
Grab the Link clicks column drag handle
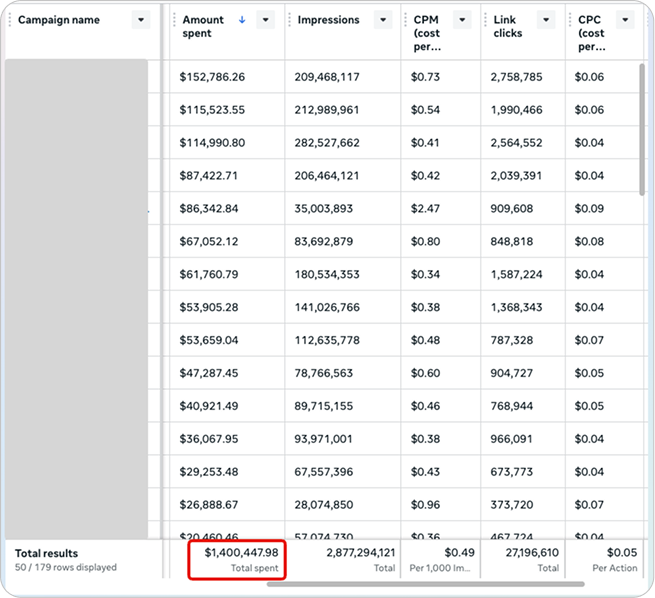click(x=485, y=20)
